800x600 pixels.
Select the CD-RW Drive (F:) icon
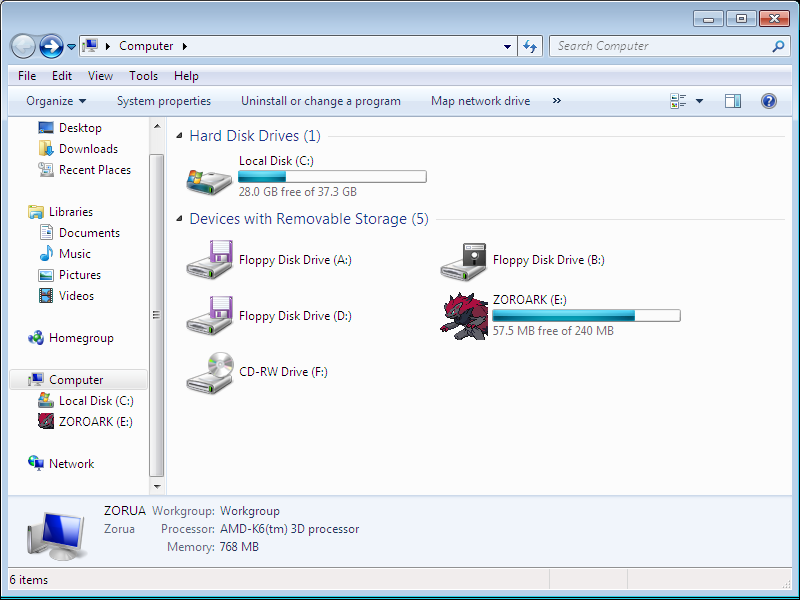coord(210,372)
